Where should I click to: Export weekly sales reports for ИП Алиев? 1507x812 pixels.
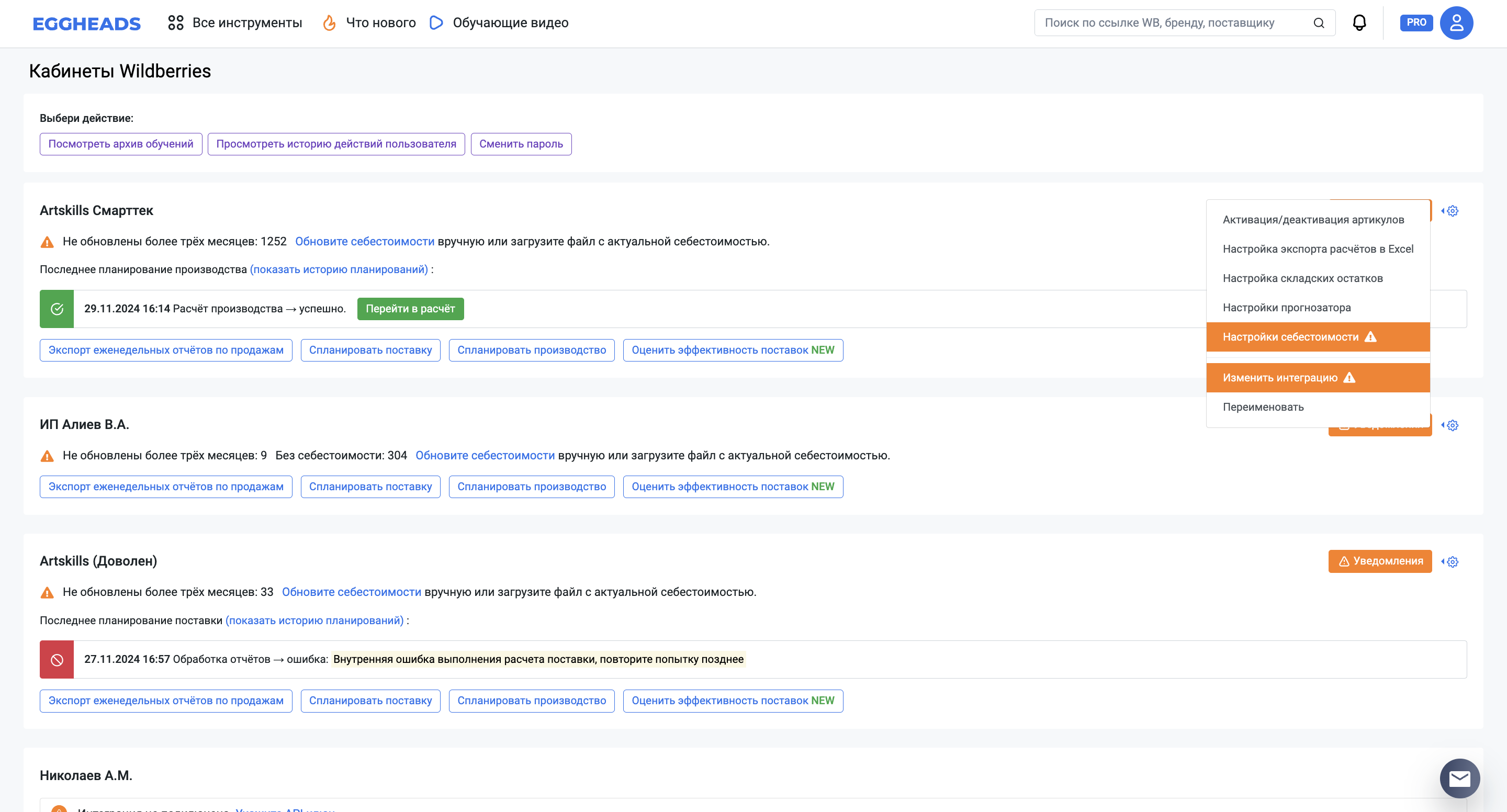[x=165, y=487]
